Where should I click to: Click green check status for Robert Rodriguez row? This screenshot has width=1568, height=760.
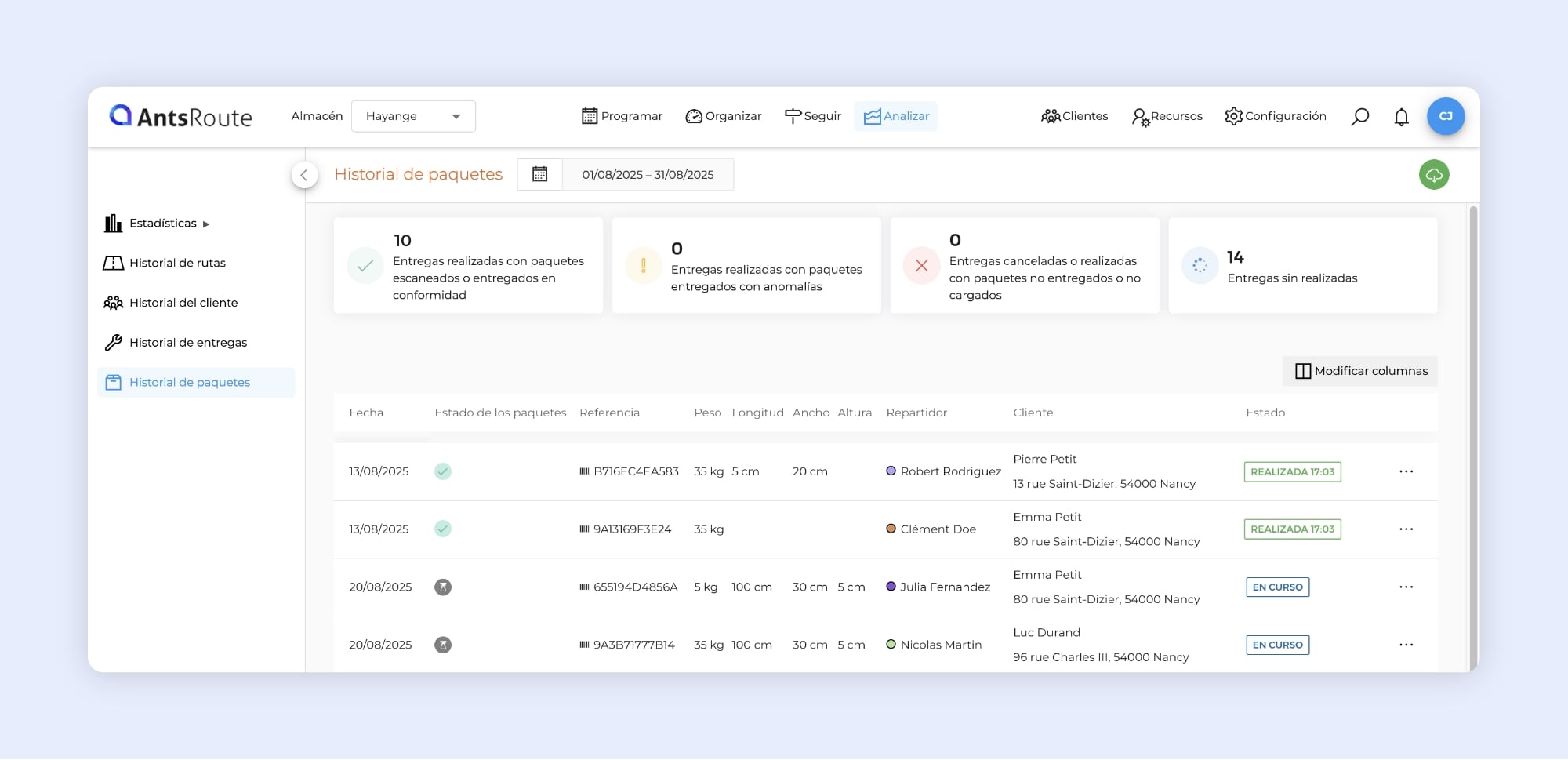pyautogui.click(x=443, y=471)
